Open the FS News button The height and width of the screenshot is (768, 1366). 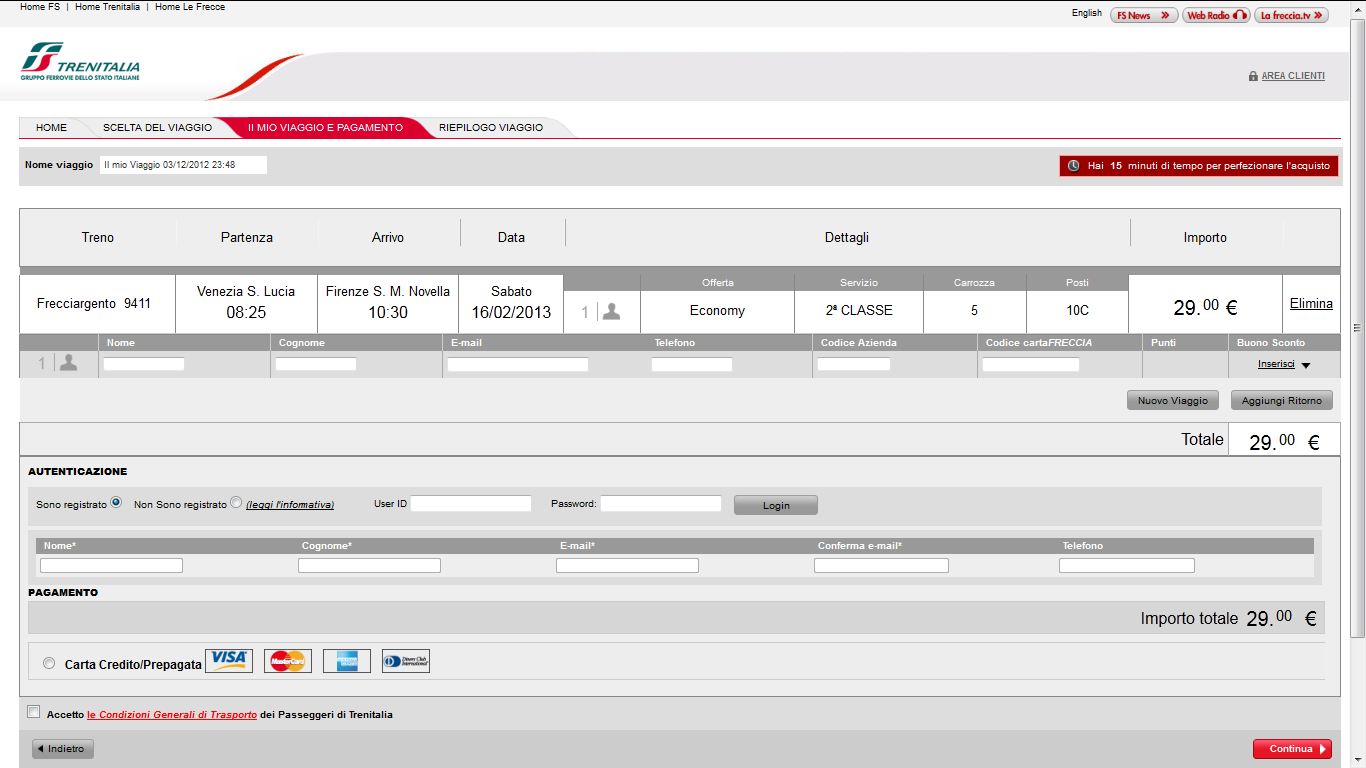[1144, 15]
